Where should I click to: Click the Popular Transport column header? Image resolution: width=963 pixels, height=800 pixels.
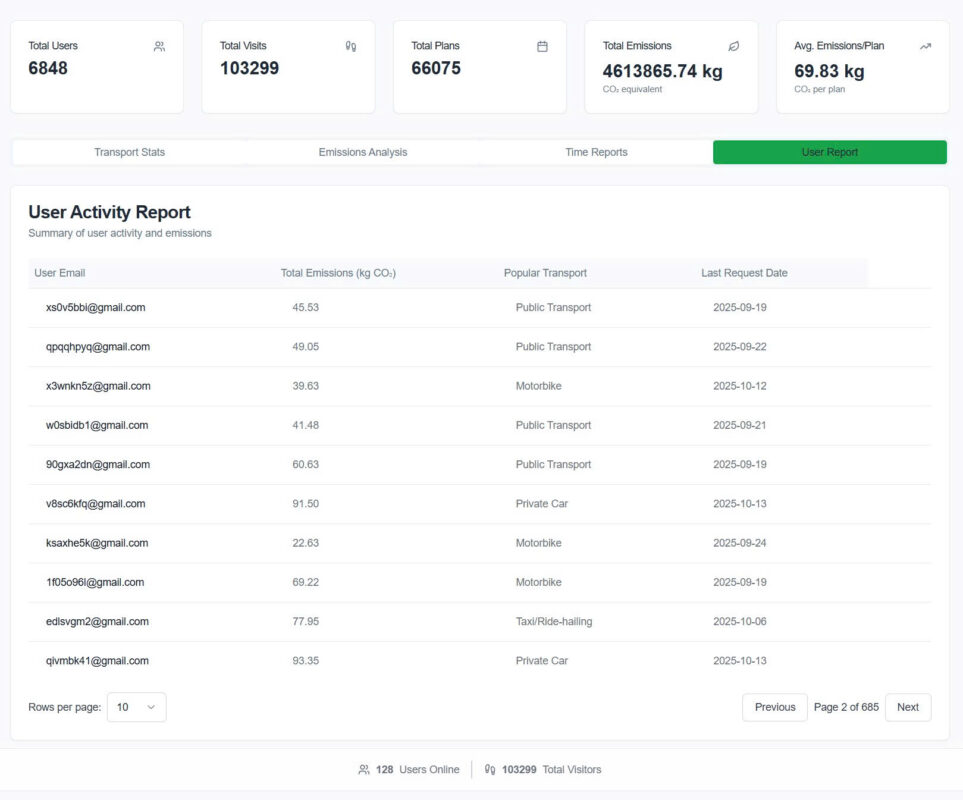coord(545,273)
